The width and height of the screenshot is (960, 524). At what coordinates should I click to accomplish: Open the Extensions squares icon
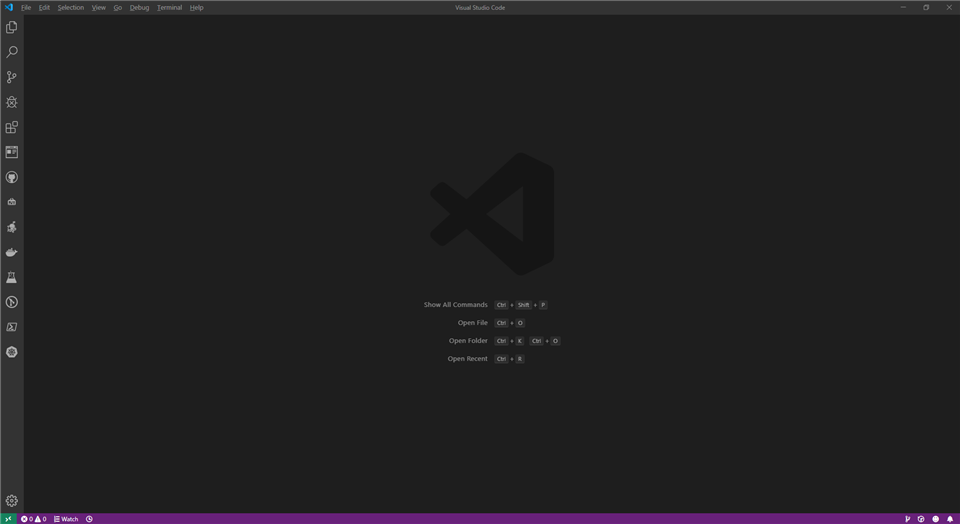click(x=12, y=127)
